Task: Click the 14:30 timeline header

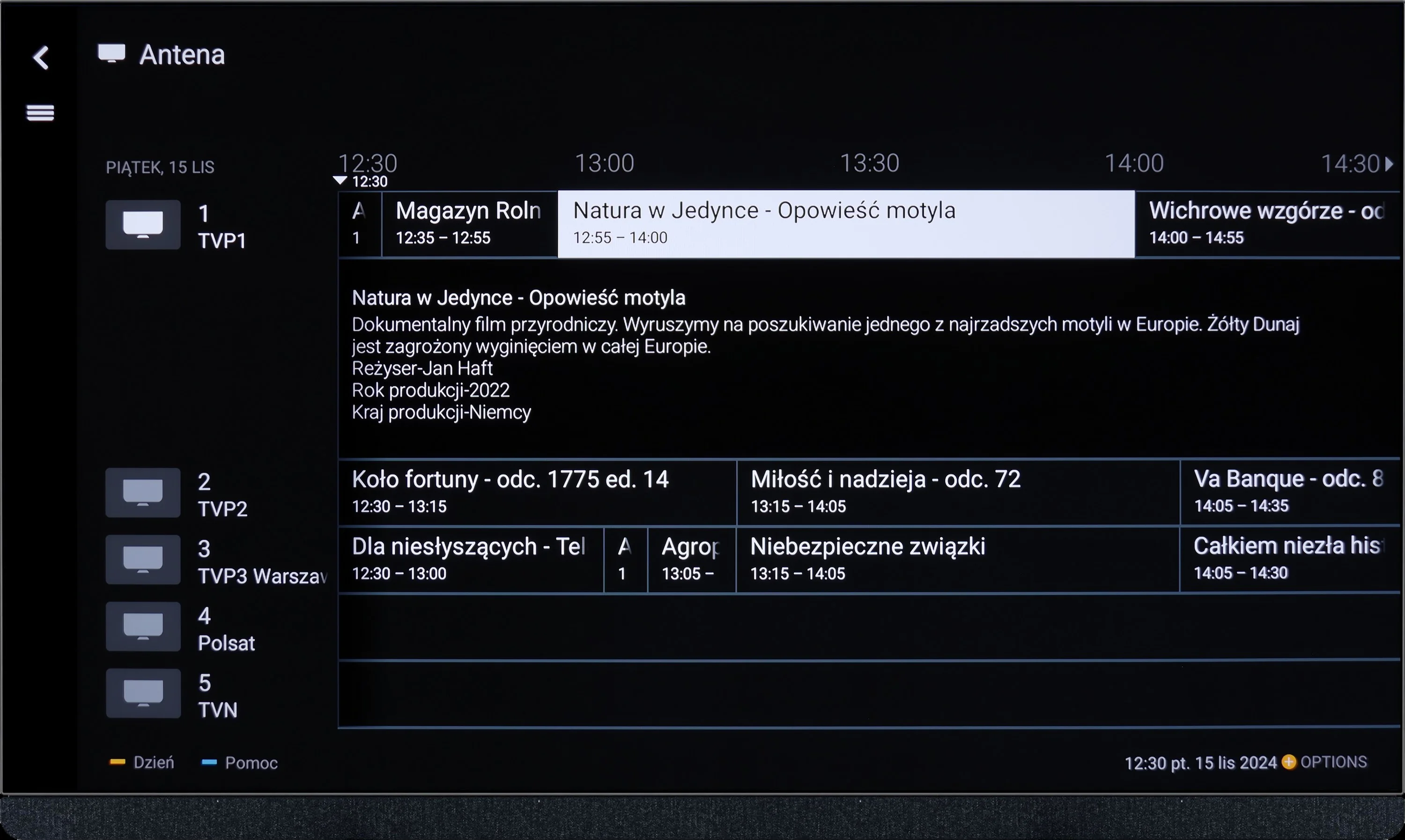Action: tap(1351, 164)
